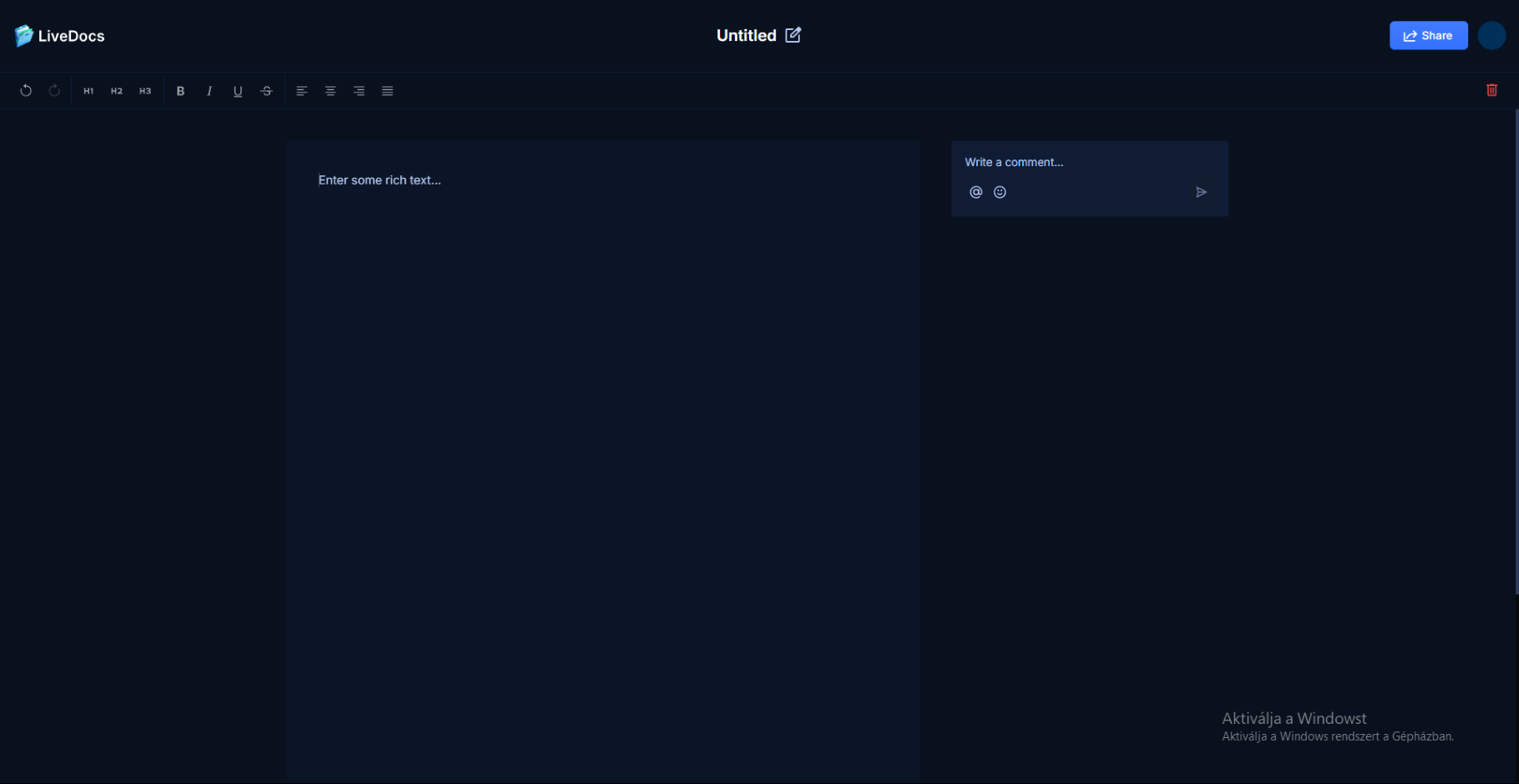Toggle italic formatting
This screenshot has width=1519, height=784.
point(209,91)
